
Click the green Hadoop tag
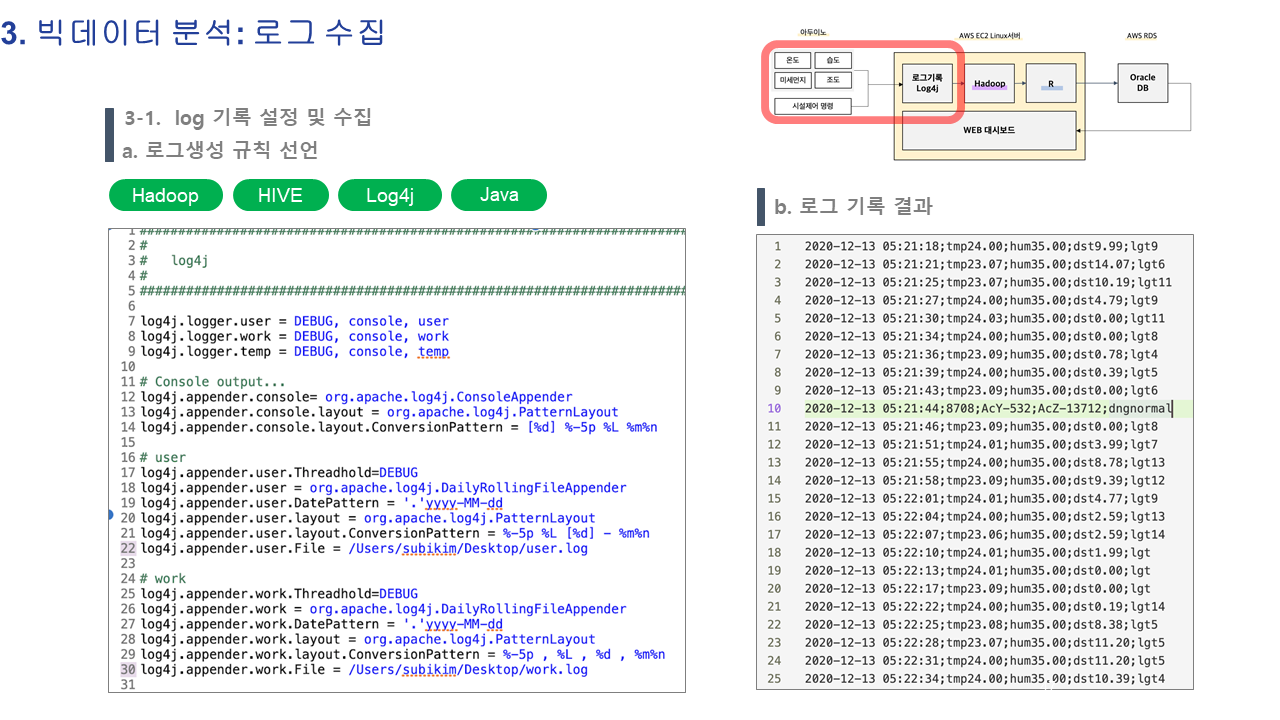(165, 195)
